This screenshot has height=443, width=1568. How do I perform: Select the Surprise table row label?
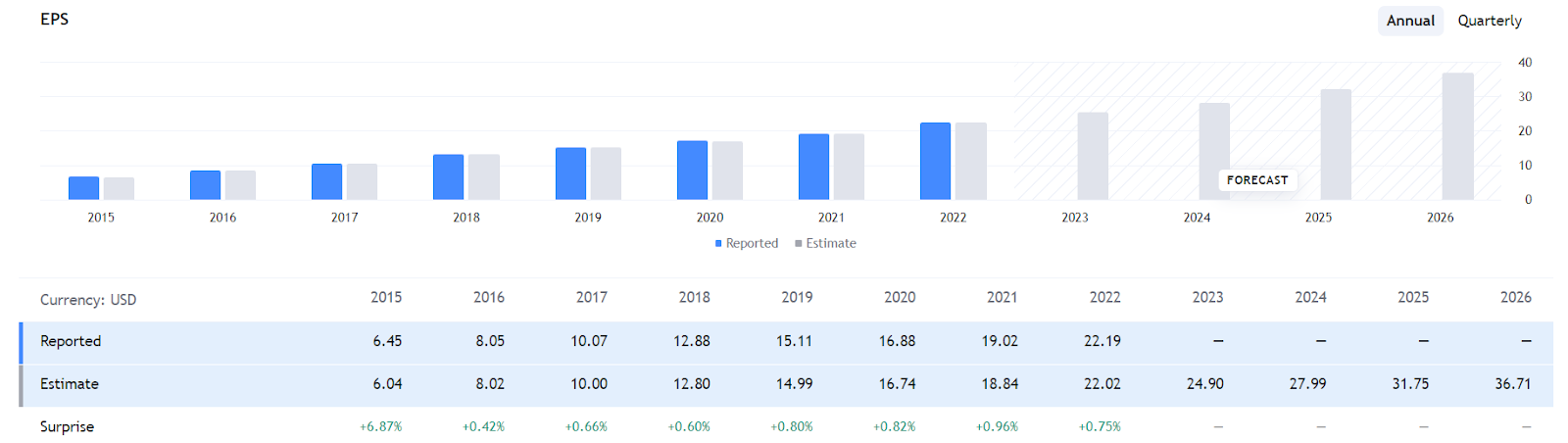click(67, 427)
